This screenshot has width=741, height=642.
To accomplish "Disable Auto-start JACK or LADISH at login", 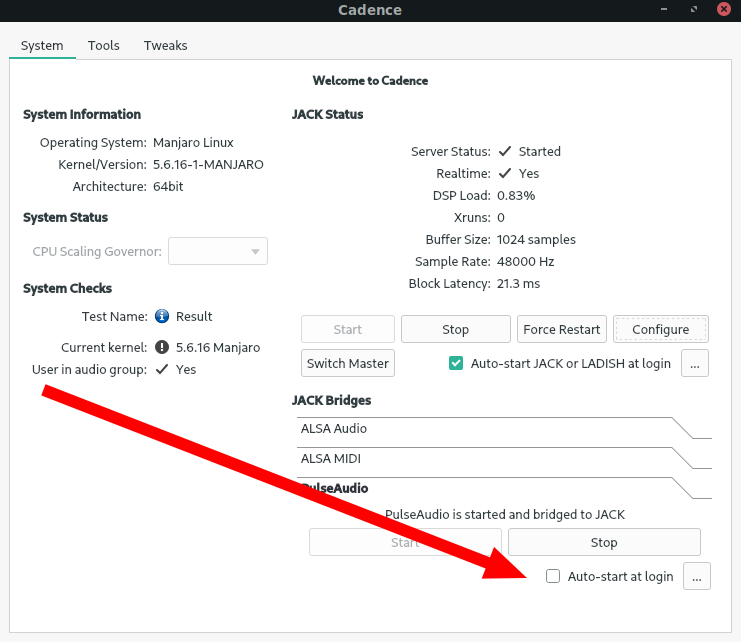I will click(456, 363).
